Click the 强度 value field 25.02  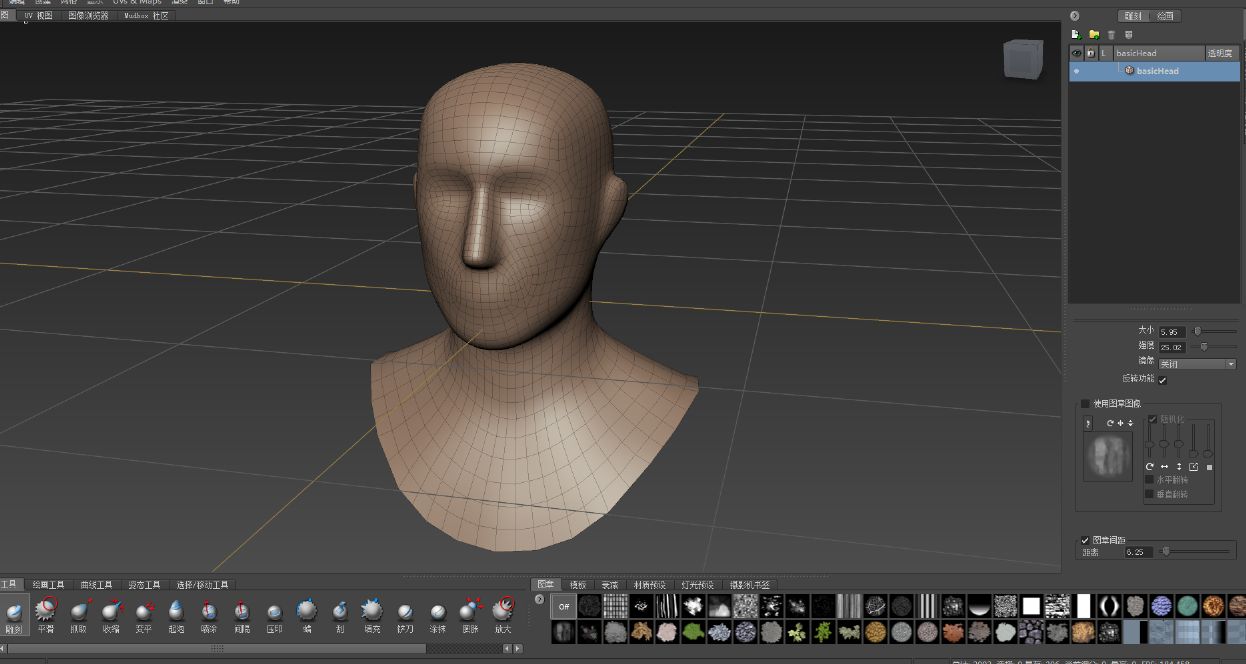tap(1172, 347)
